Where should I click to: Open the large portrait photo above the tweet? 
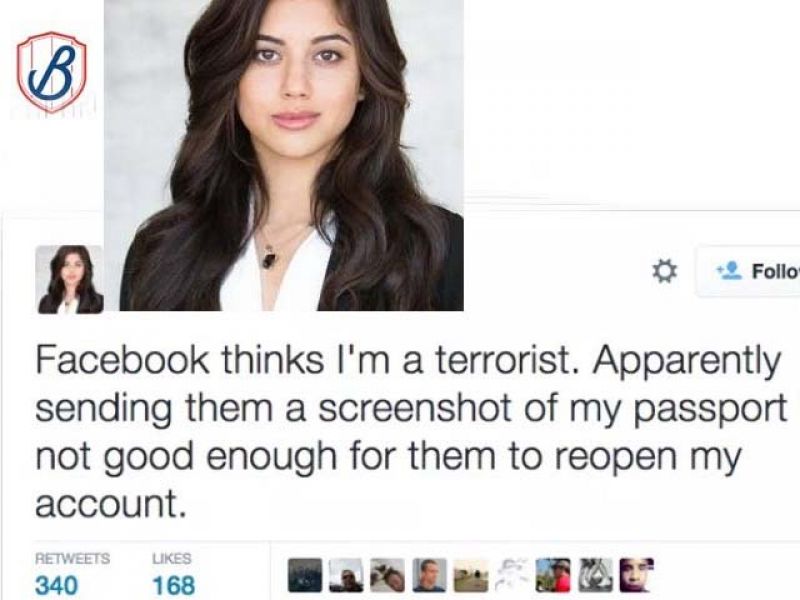(284, 155)
